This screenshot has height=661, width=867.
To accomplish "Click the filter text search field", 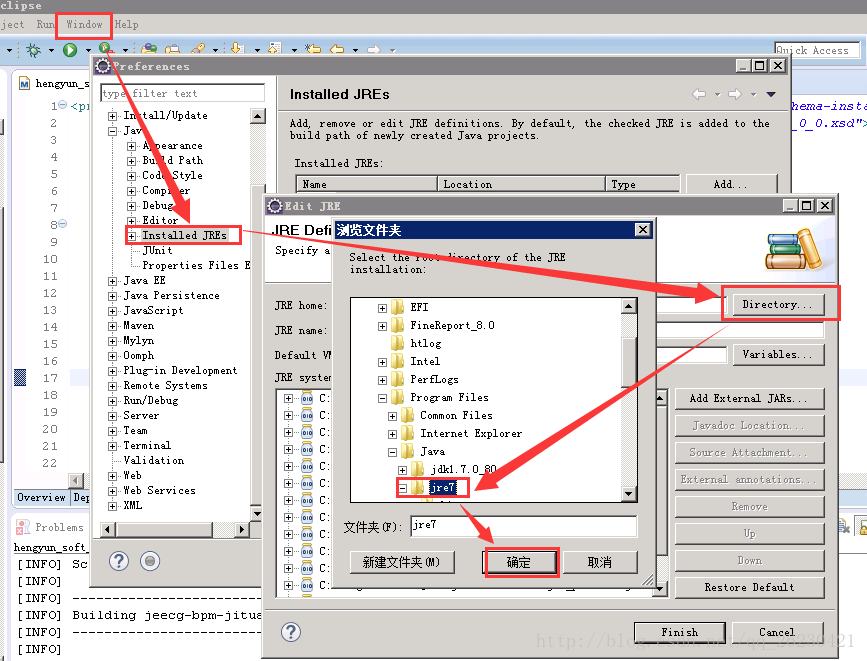I will (x=182, y=94).
